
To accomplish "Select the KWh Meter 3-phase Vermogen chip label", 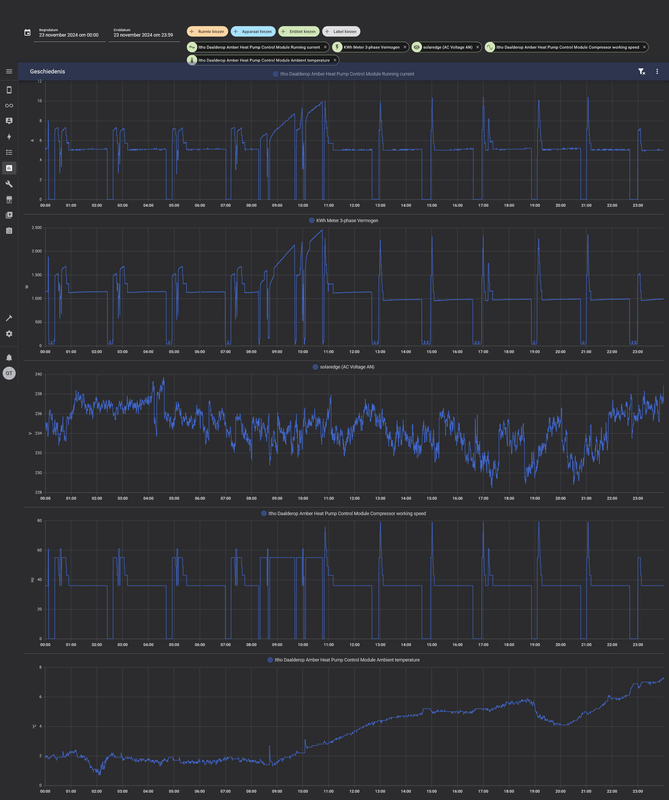I will click(371, 47).
